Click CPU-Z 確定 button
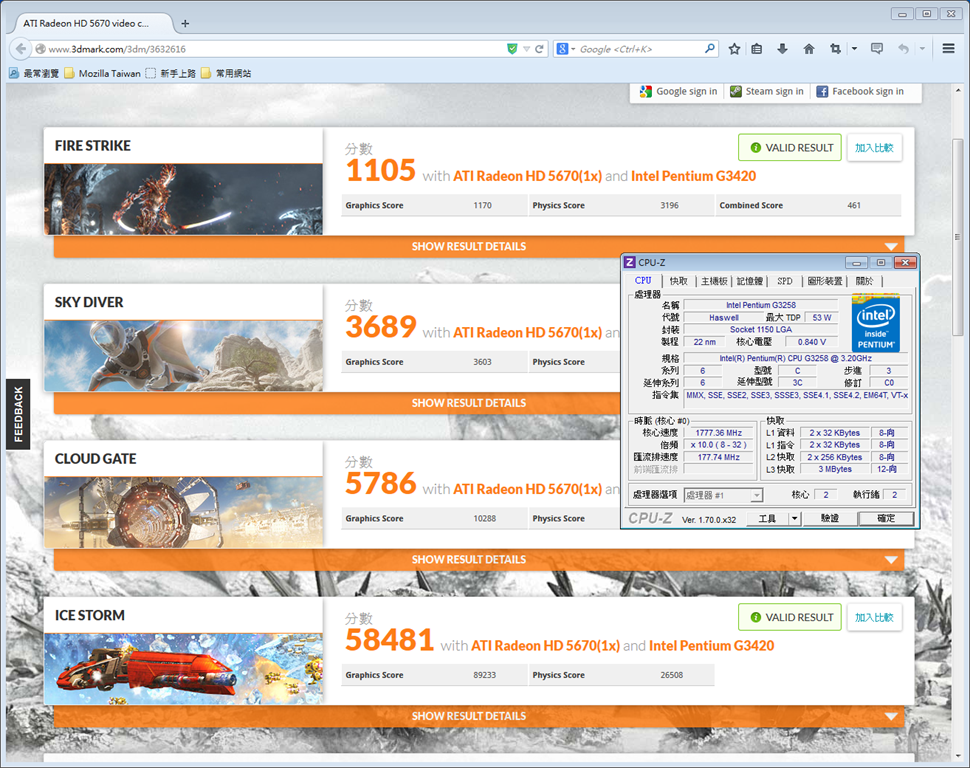The width and height of the screenshot is (970, 768). (x=886, y=519)
